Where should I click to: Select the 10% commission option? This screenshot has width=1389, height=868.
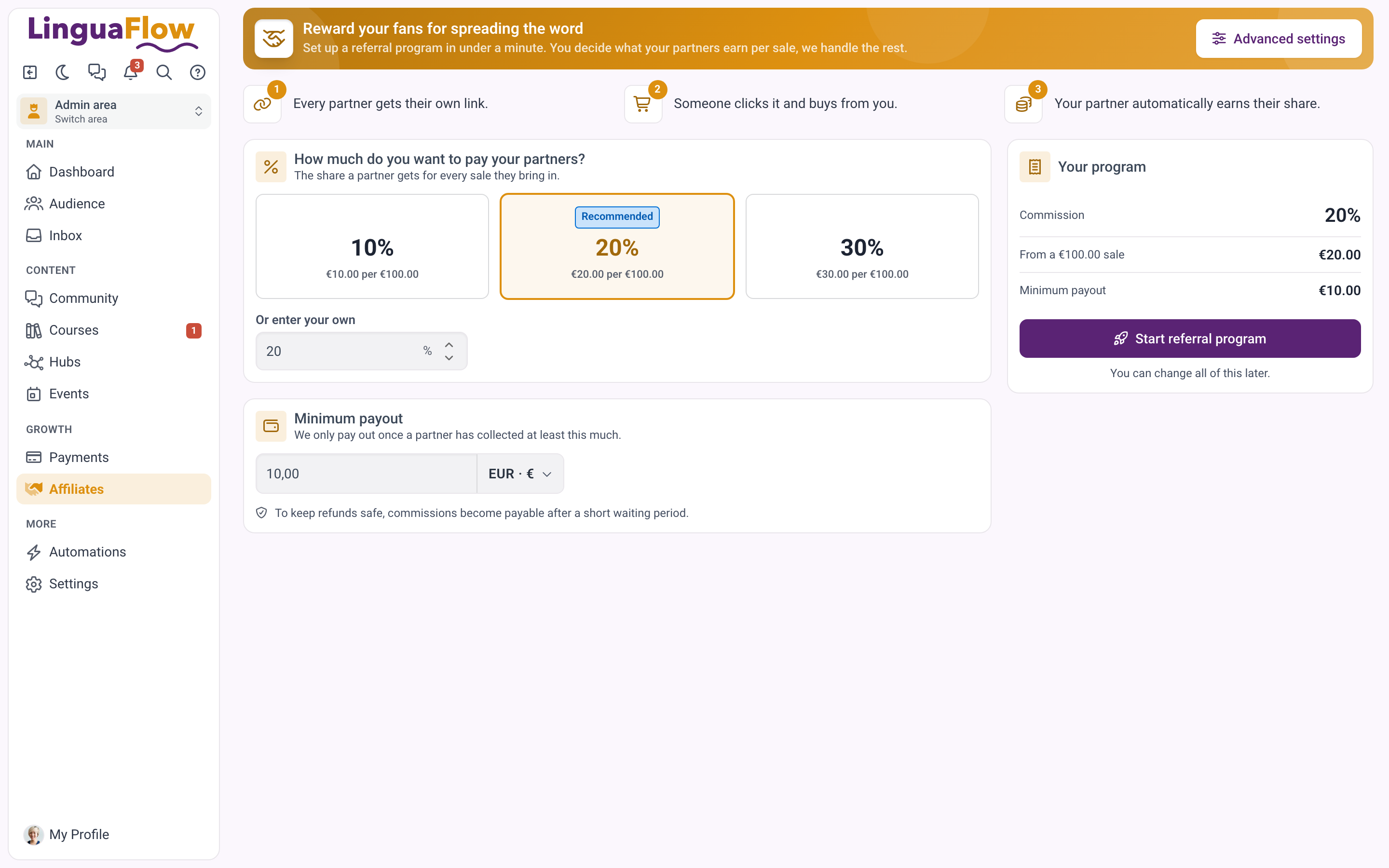click(372, 246)
